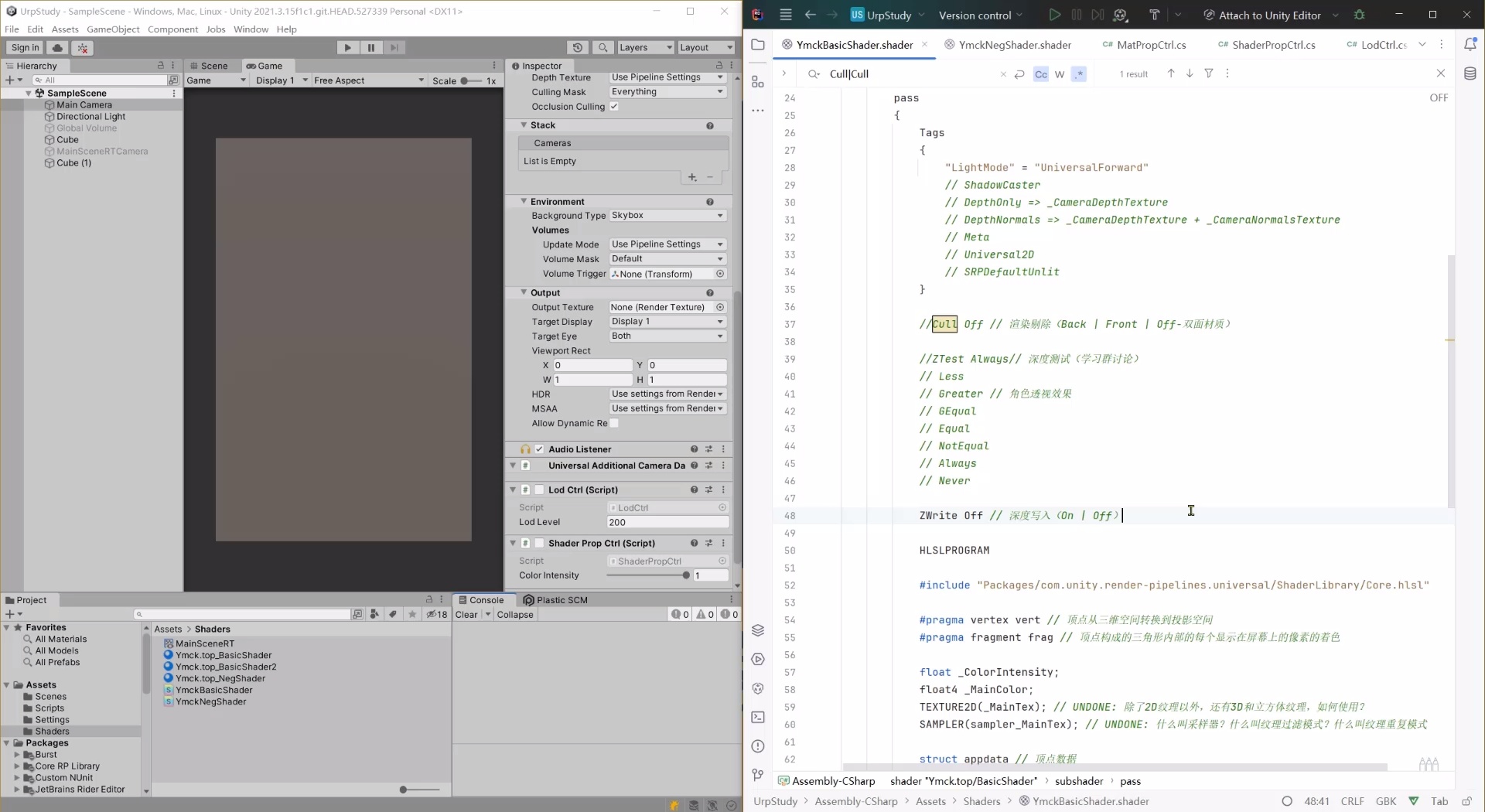The height and width of the screenshot is (812, 1485).
Task: Start the Run configuration in Rider
Action: coord(1053,14)
